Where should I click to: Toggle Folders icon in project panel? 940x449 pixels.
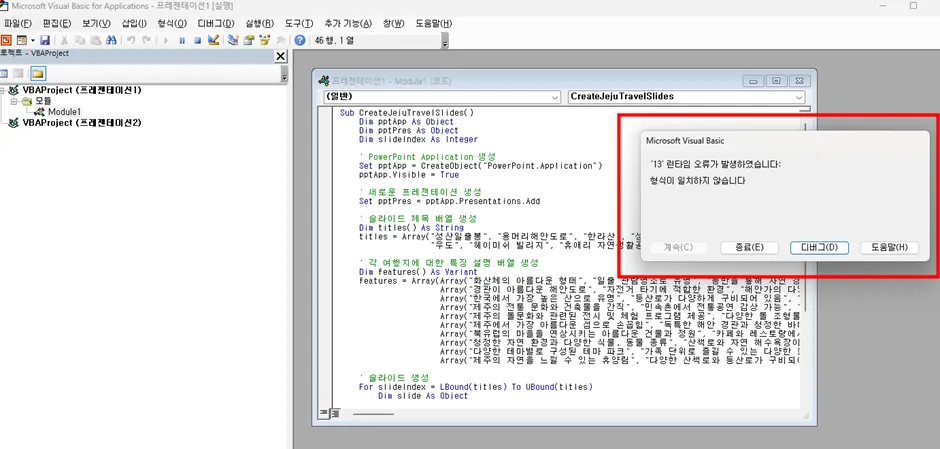(38, 74)
